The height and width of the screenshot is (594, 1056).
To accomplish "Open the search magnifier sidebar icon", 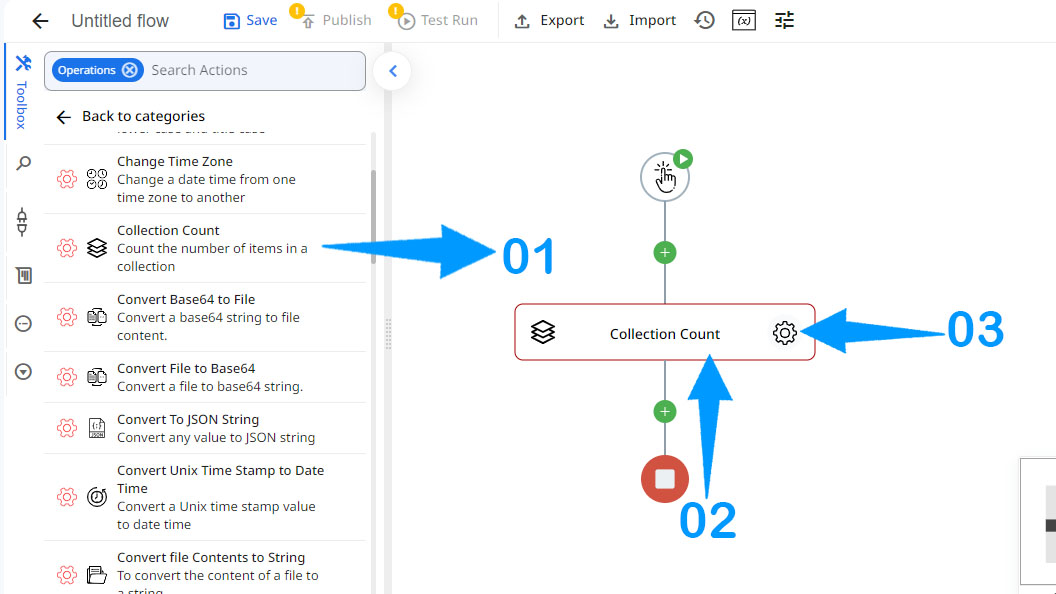I will 24,163.
